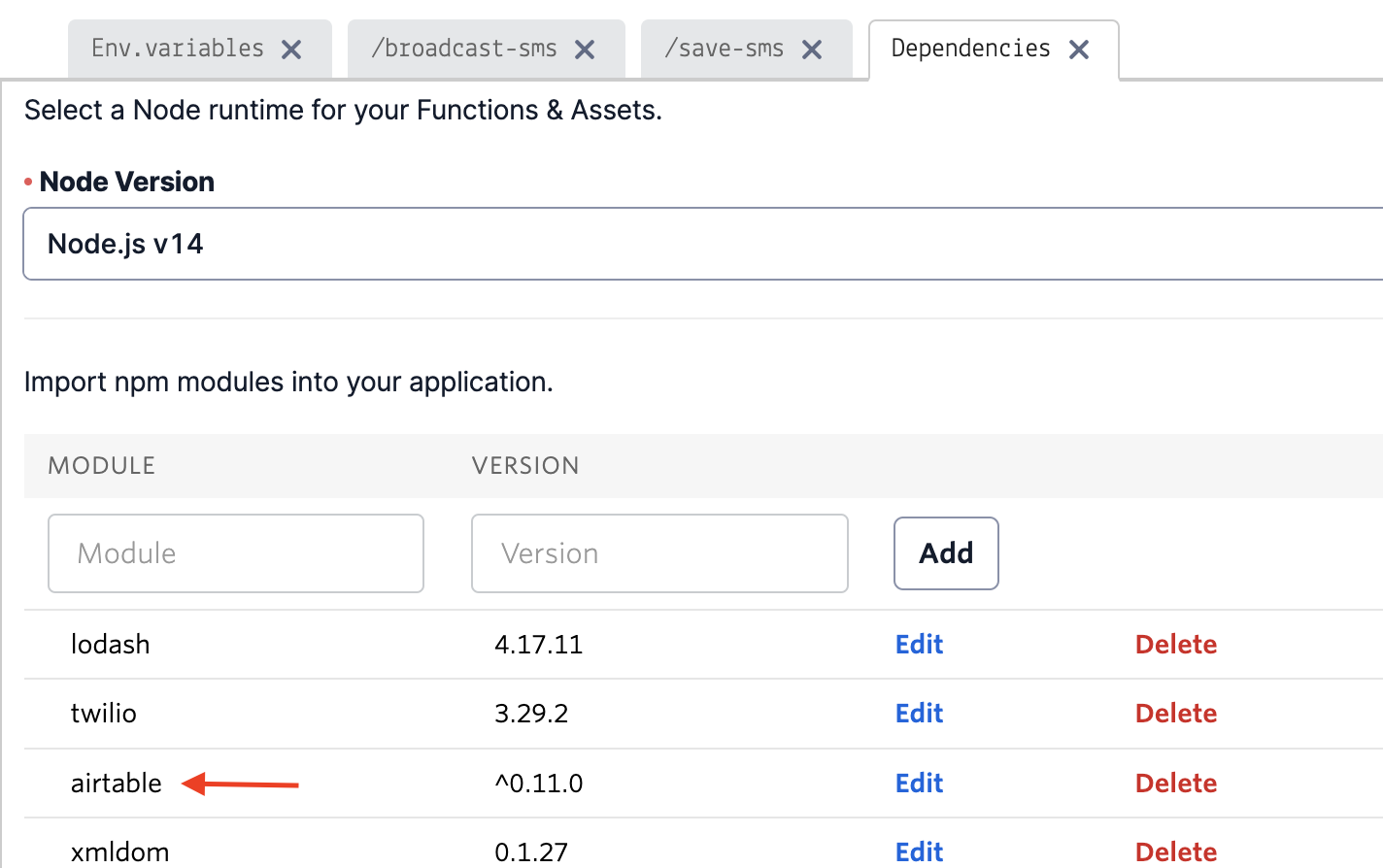Switch to the Env.variables tab
The image size is (1383, 868).
click(178, 49)
